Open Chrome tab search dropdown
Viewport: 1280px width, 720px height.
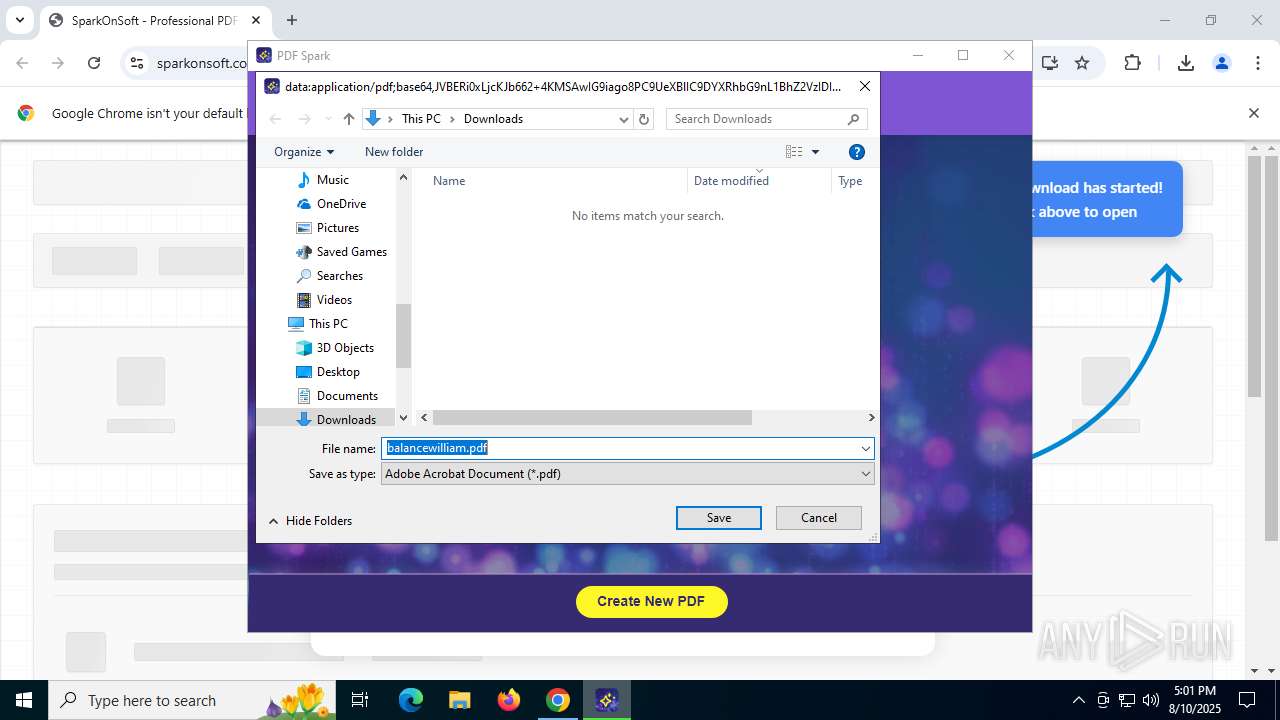[x=19, y=20]
